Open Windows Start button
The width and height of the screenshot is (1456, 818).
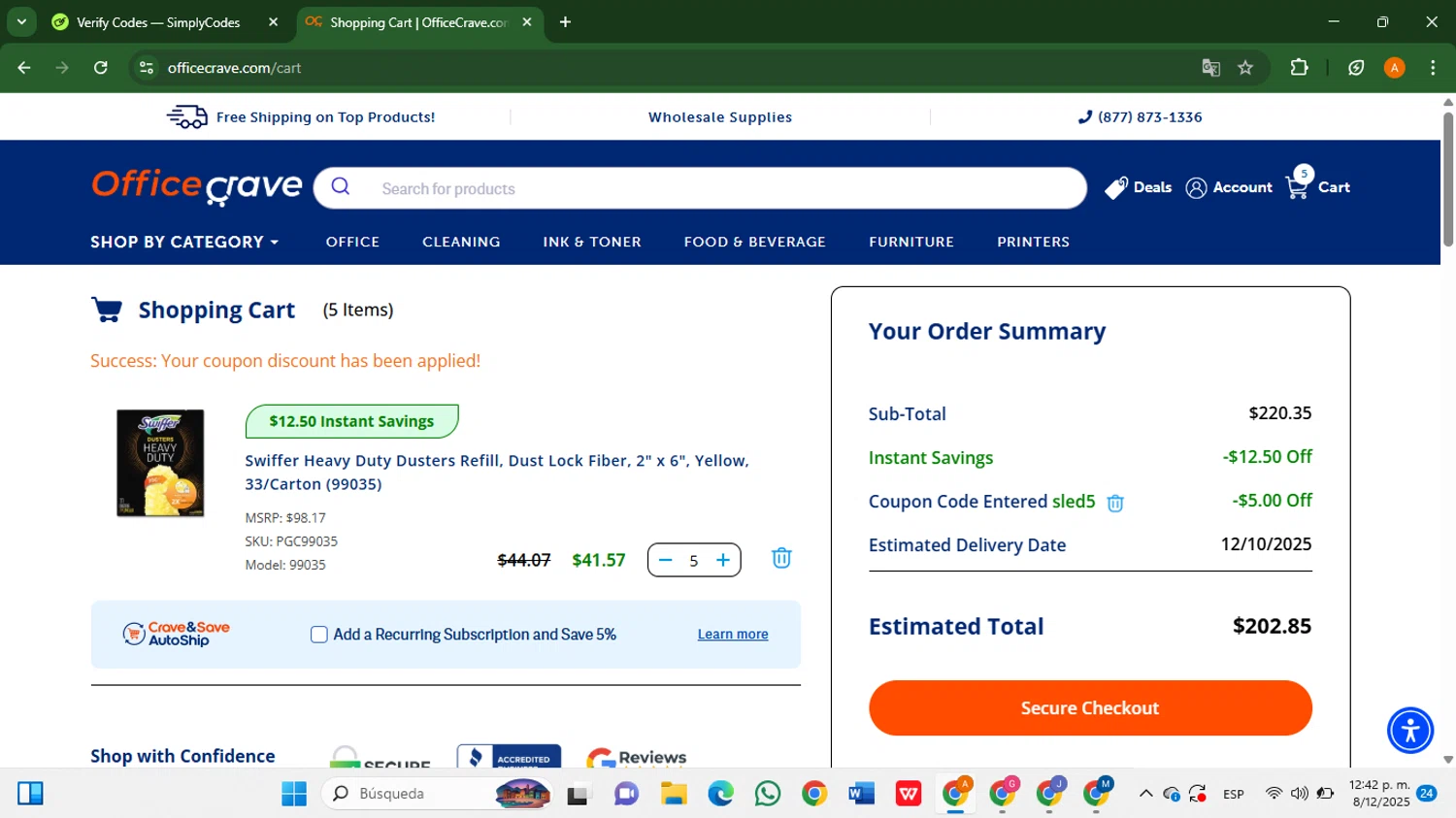point(294,794)
